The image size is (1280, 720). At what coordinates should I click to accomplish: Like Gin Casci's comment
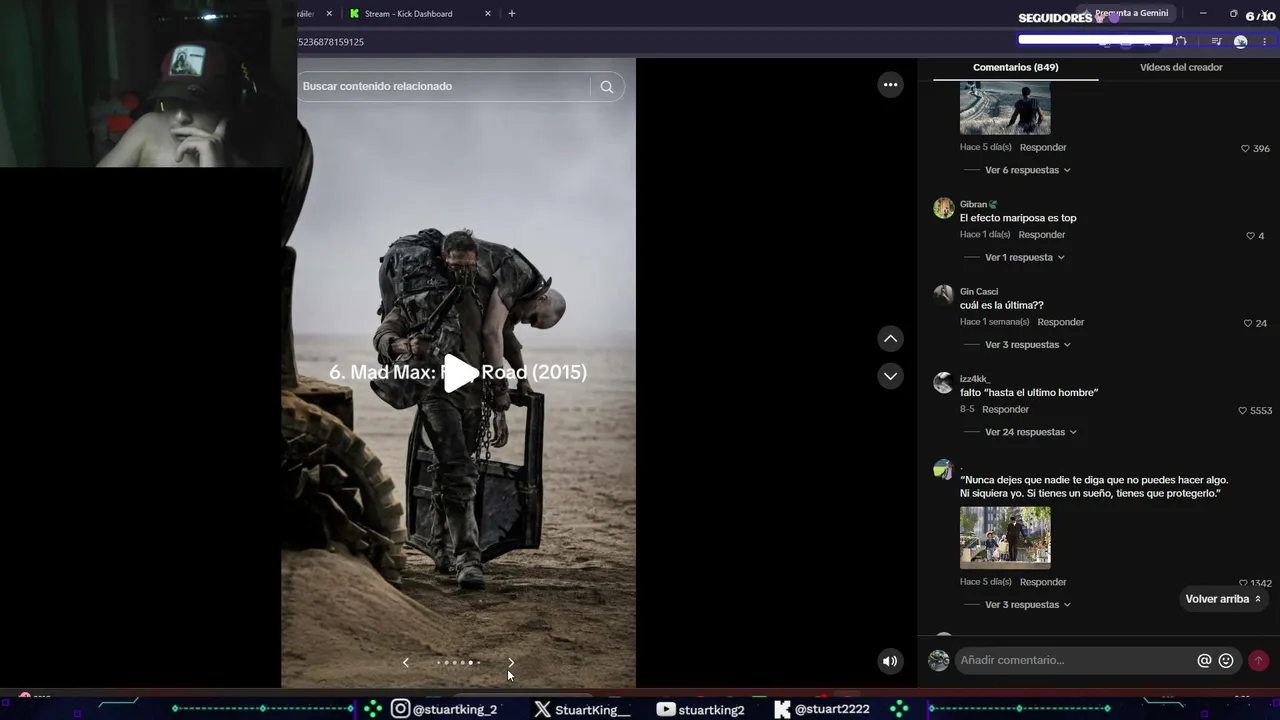click(x=1248, y=324)
